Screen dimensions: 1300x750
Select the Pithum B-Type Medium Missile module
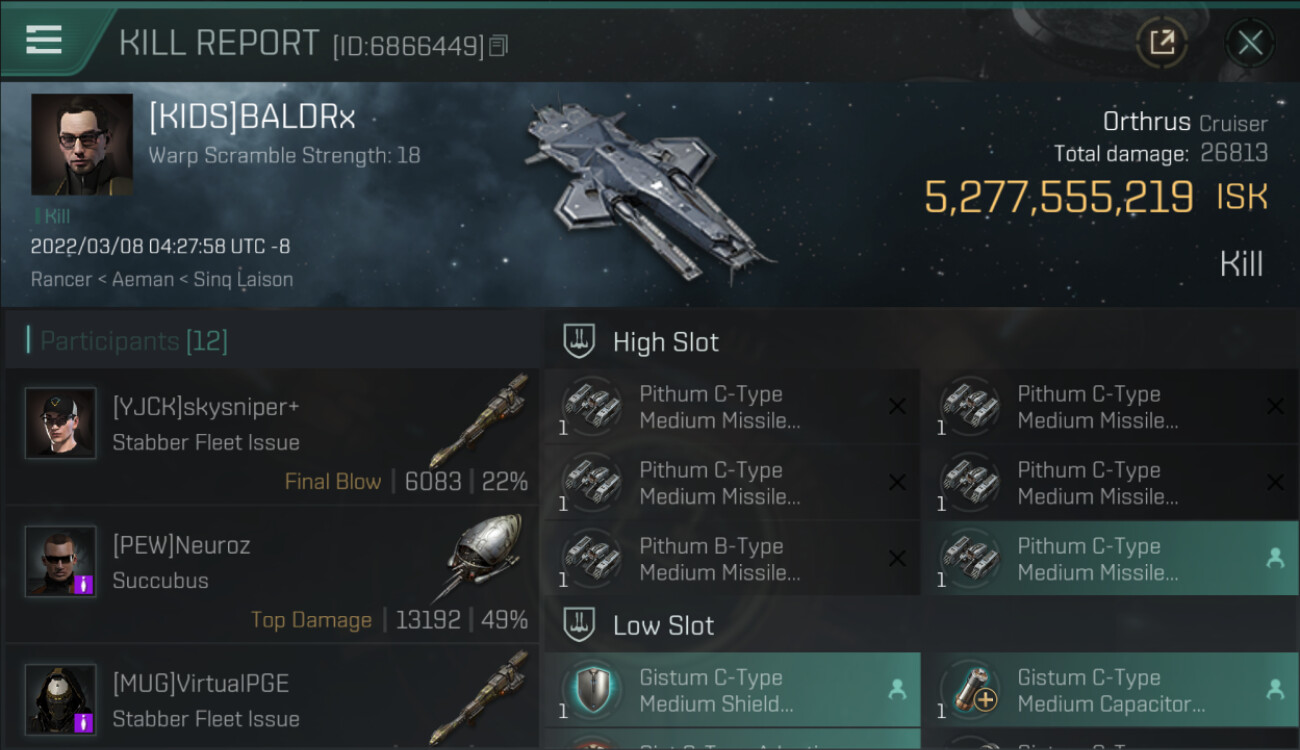point(732,559)
